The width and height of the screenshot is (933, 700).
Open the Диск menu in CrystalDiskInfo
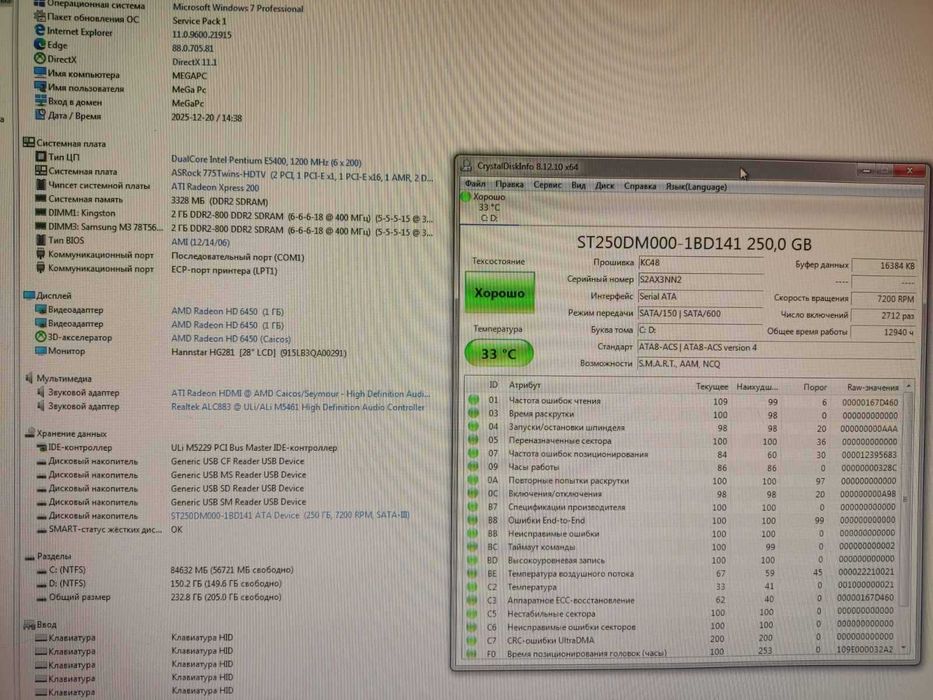[x=605, y=186]
